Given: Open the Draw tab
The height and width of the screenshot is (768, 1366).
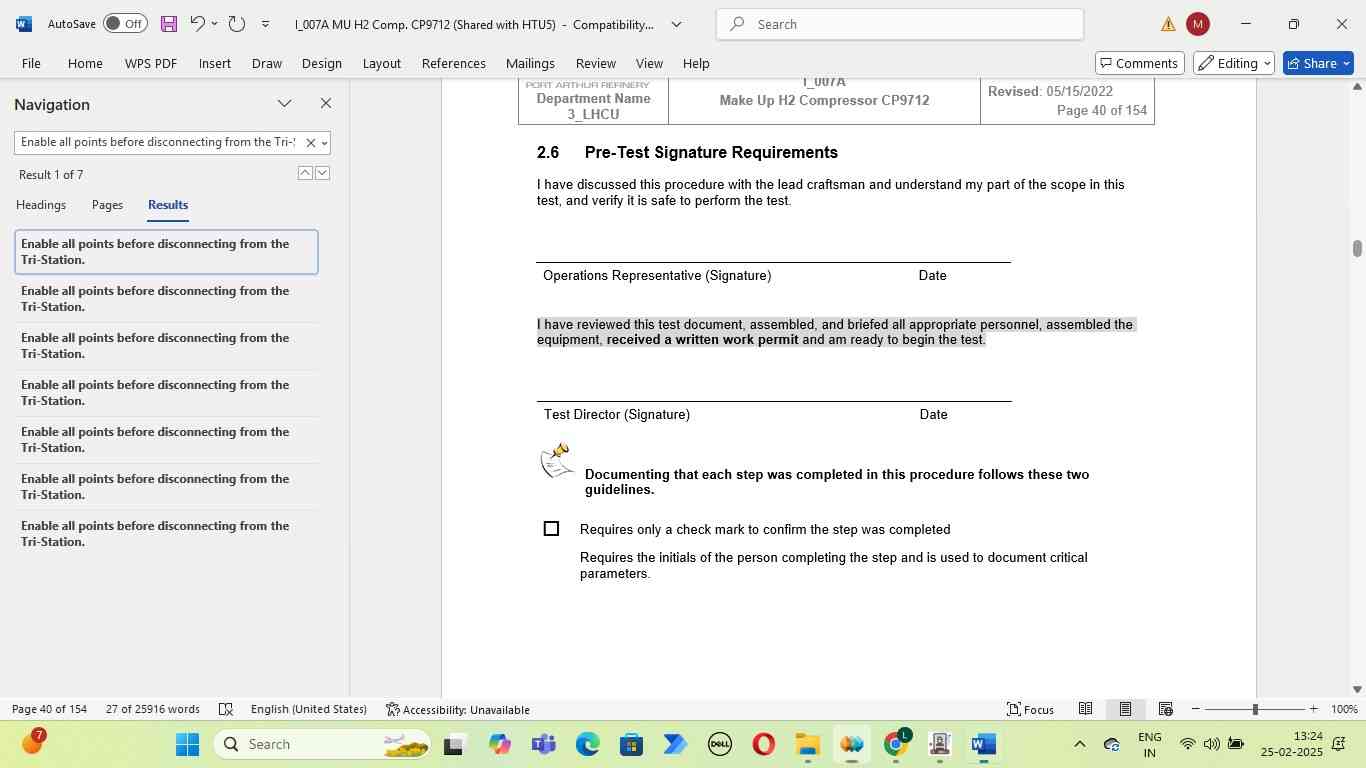Looking at the screenshot, I should click(267, 63).
